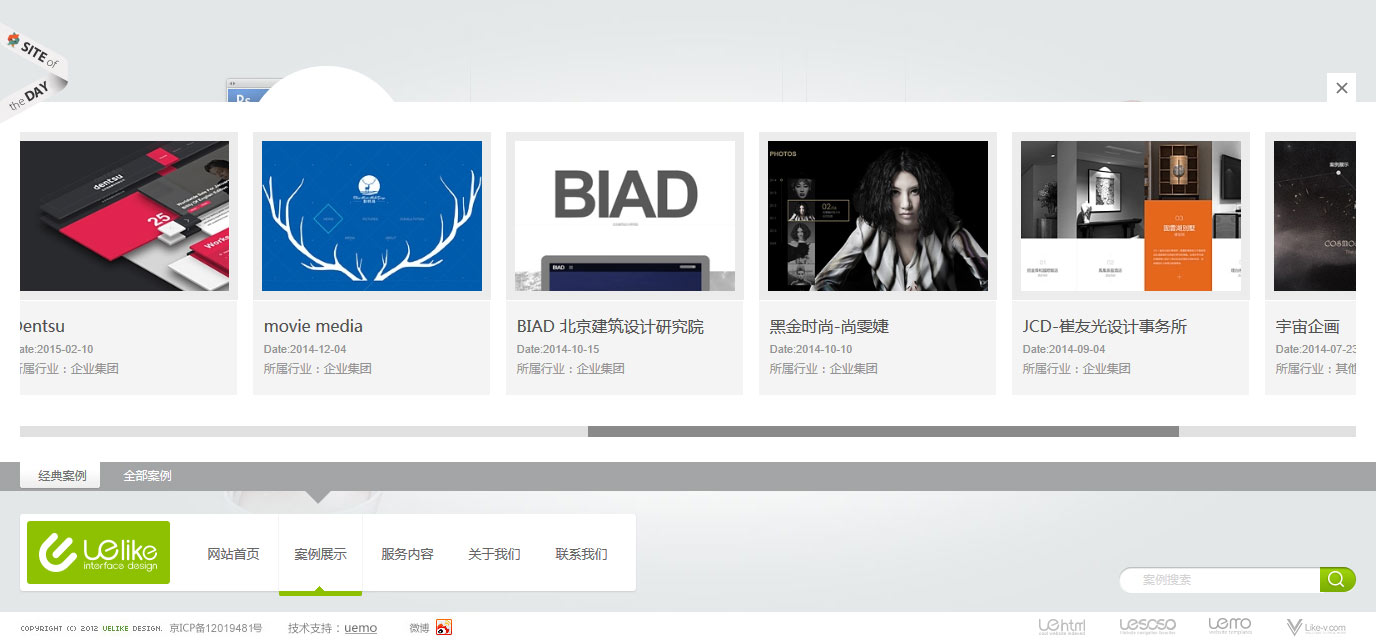Open the uemo footer logo

[x=1229, y=627]
